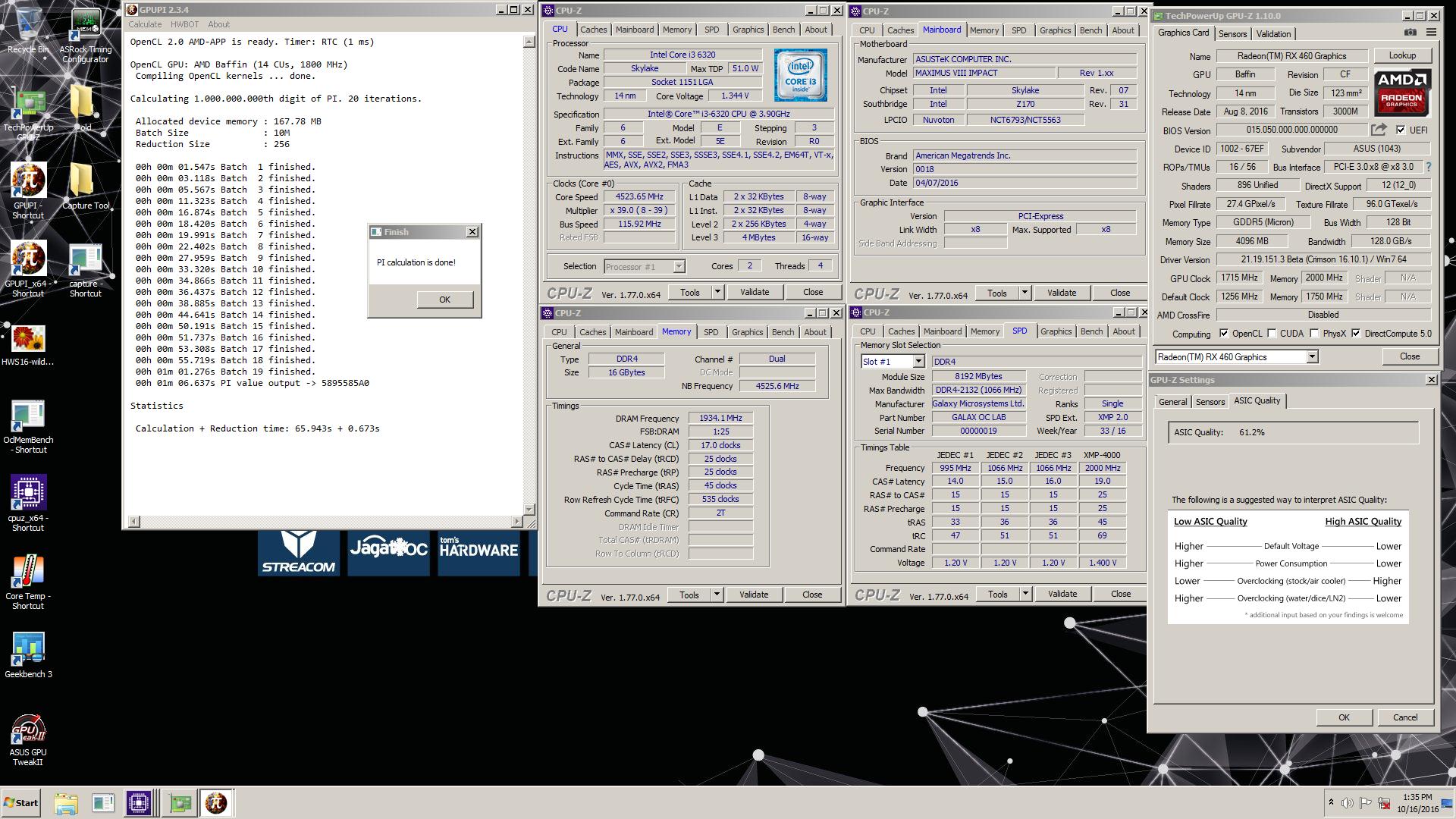1456x819 pixels.
Task: Click the bus interface question mark icon
Action: 1429,167
